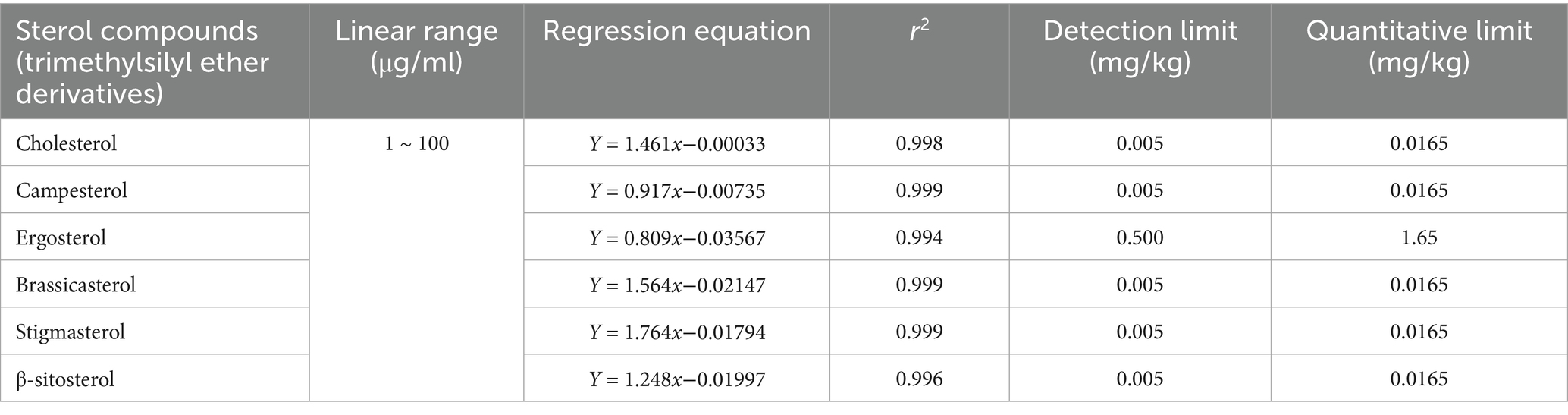1568x415 pixels.
Task: Select the Linear range header cell
Action: (x=416, y=61)
